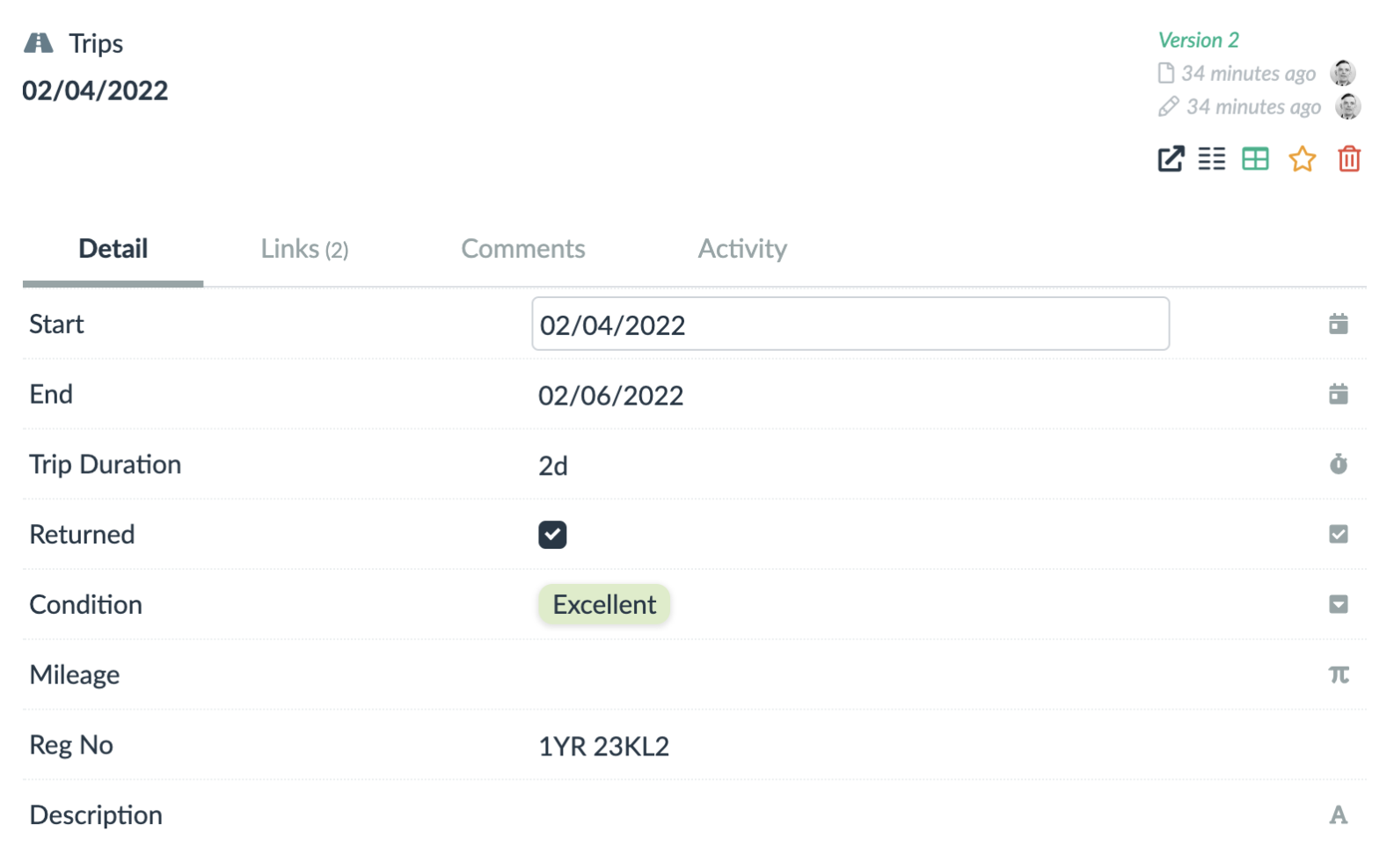The height and width of the screenshot is (868, 1379).
Task: Click the open in new window icon
Action: 1171,159
